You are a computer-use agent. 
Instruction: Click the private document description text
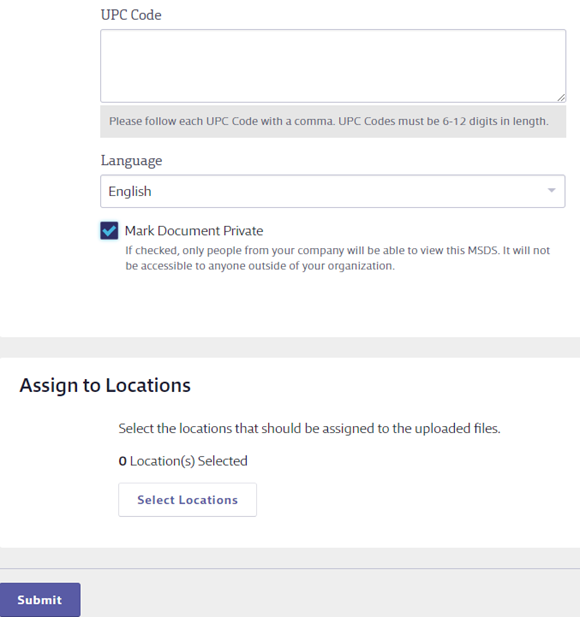pyautogui.click(x=337, y=258)
